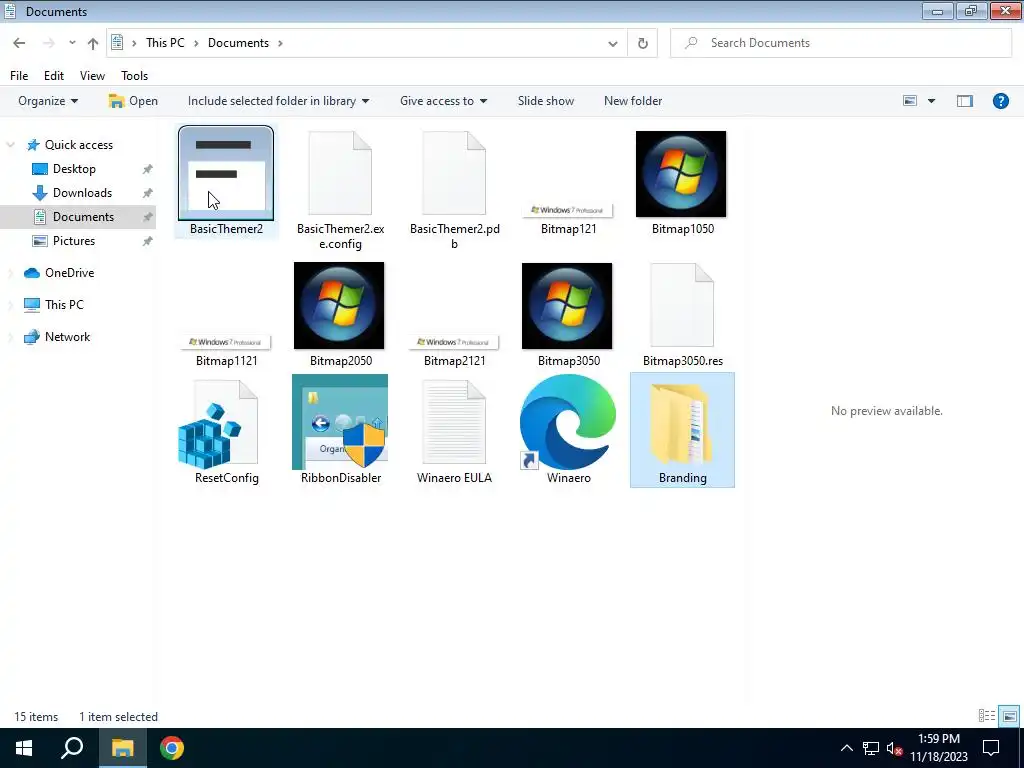Start the Slide show

click(x=546, y=101)
